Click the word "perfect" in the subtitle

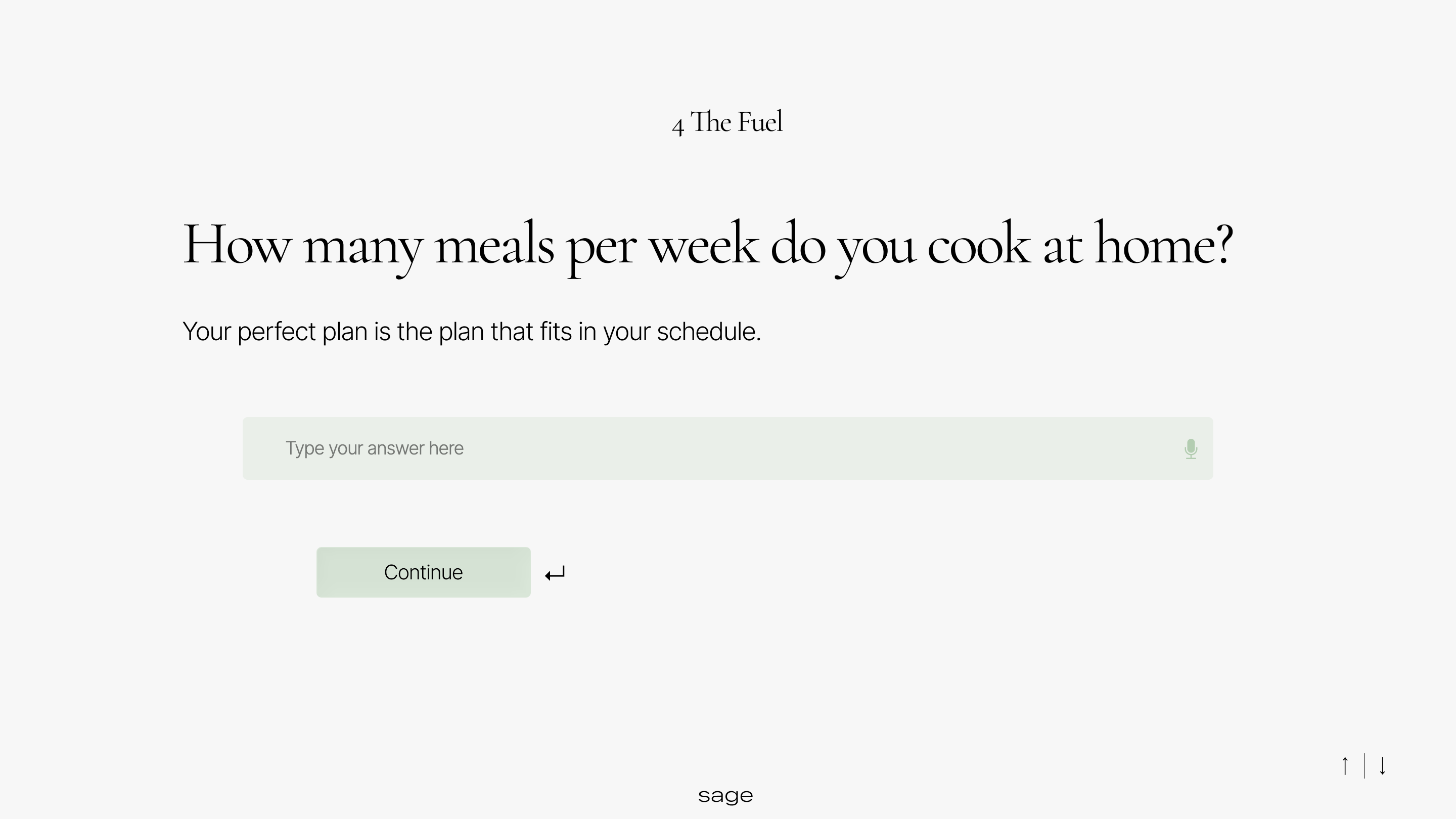click(x=276, y=332)
